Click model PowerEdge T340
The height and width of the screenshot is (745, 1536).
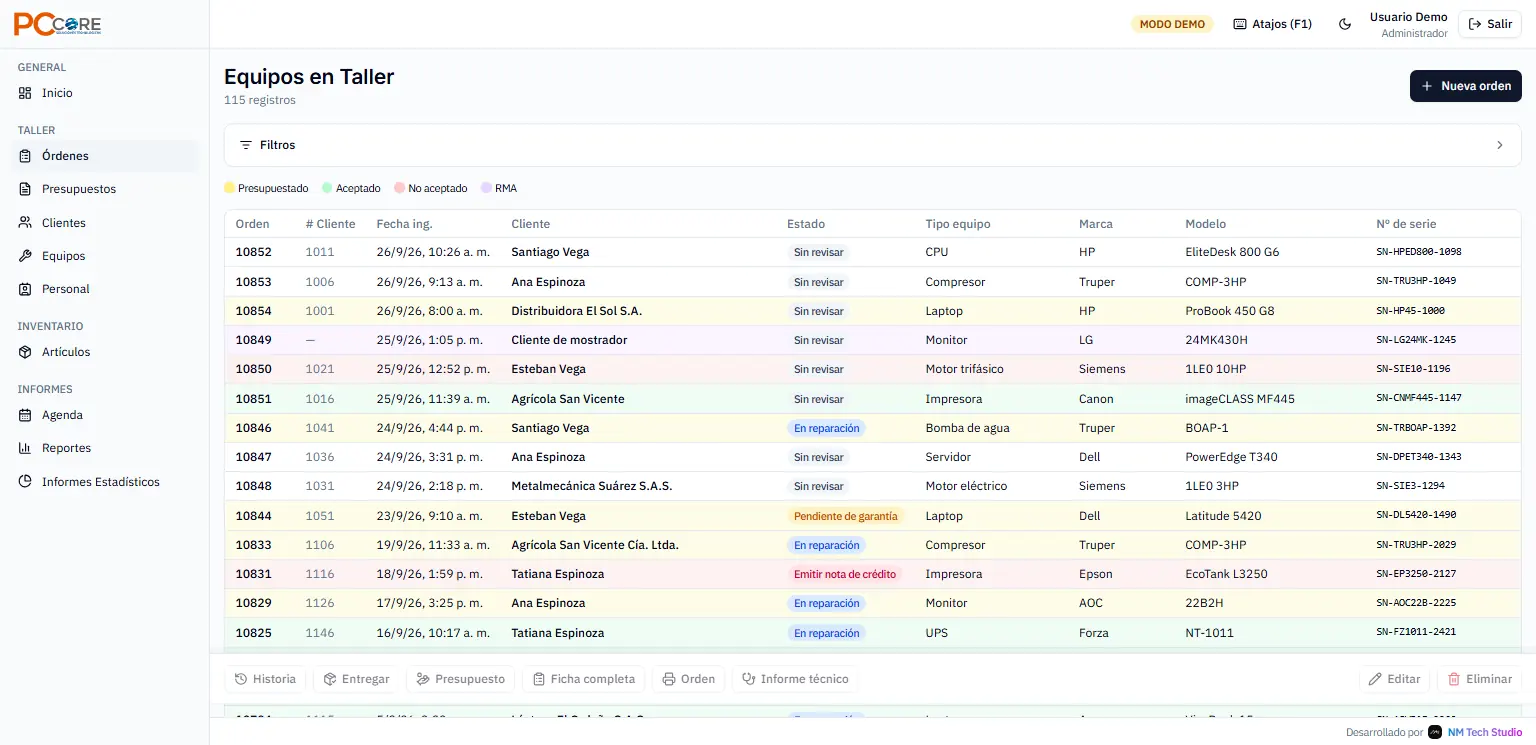click(x=1231, y=457)
